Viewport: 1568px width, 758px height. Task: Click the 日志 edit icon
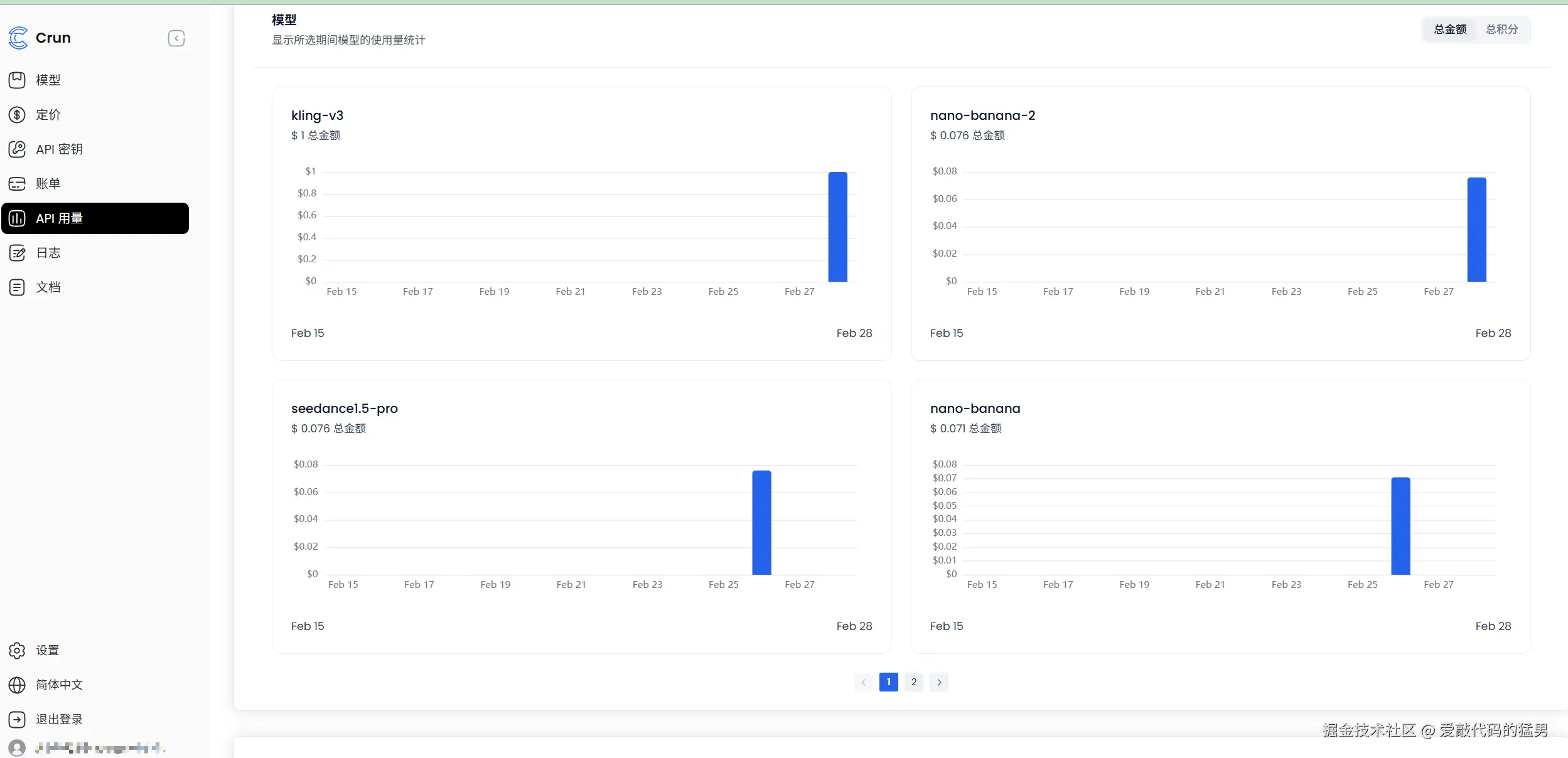tap(17, 253)
